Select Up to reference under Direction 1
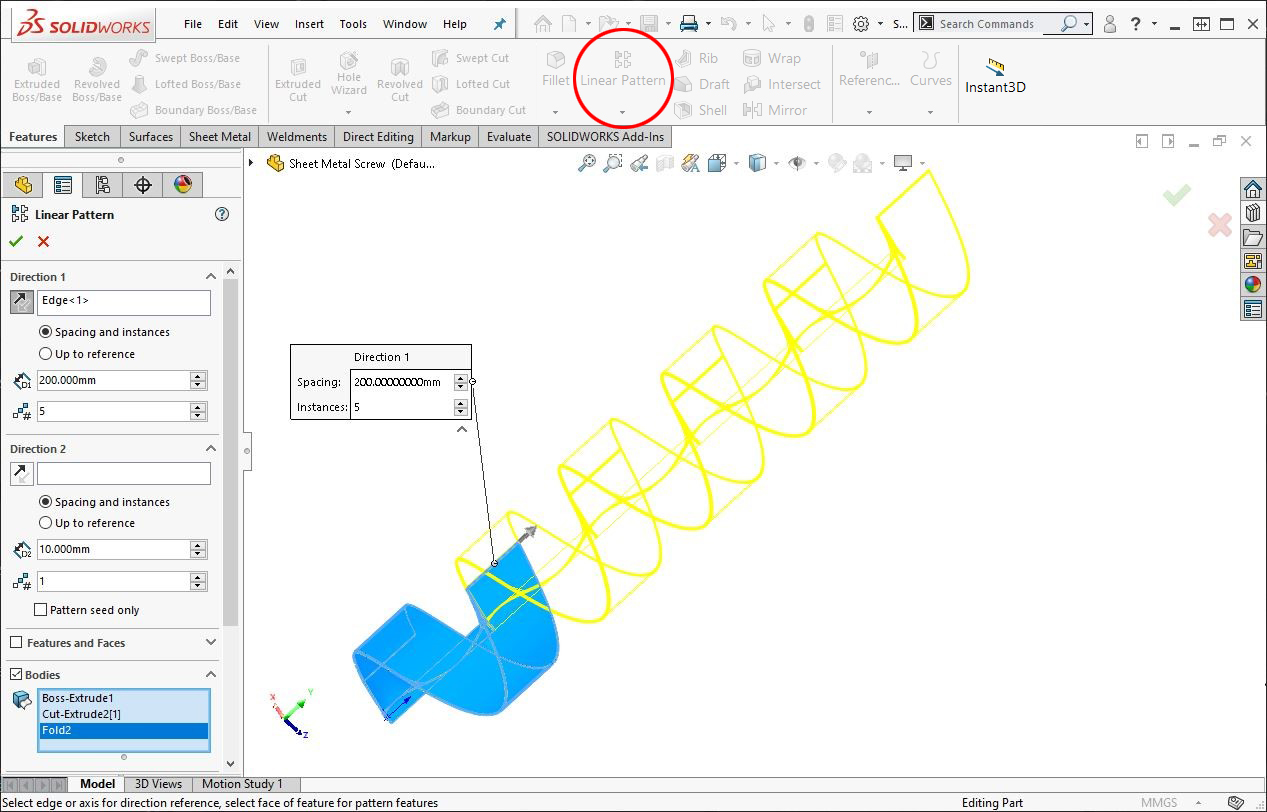 click(45, 354)
